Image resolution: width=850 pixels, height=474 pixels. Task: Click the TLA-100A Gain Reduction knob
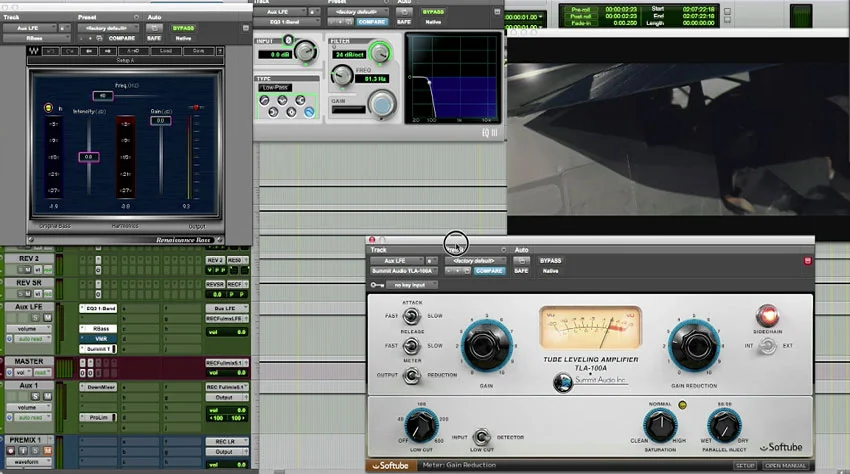(x=694, y=345)
